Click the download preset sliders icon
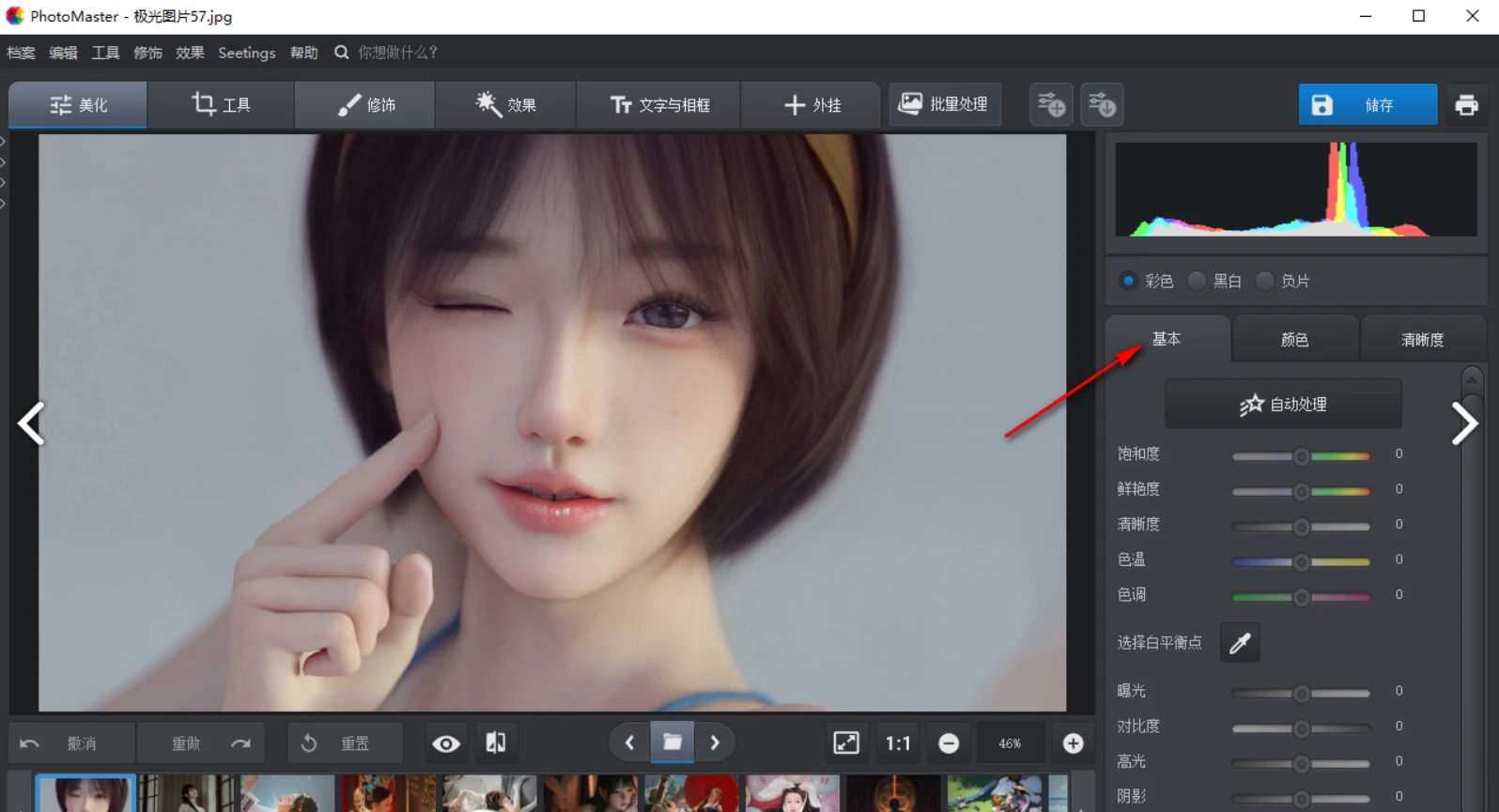 click(x=1102, y=105)
